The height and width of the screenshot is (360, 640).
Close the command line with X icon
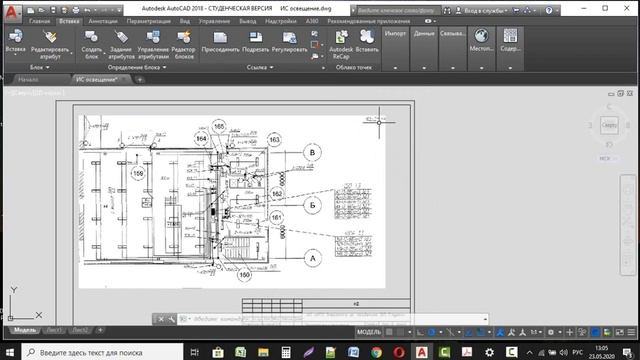(x=161, y=319)
